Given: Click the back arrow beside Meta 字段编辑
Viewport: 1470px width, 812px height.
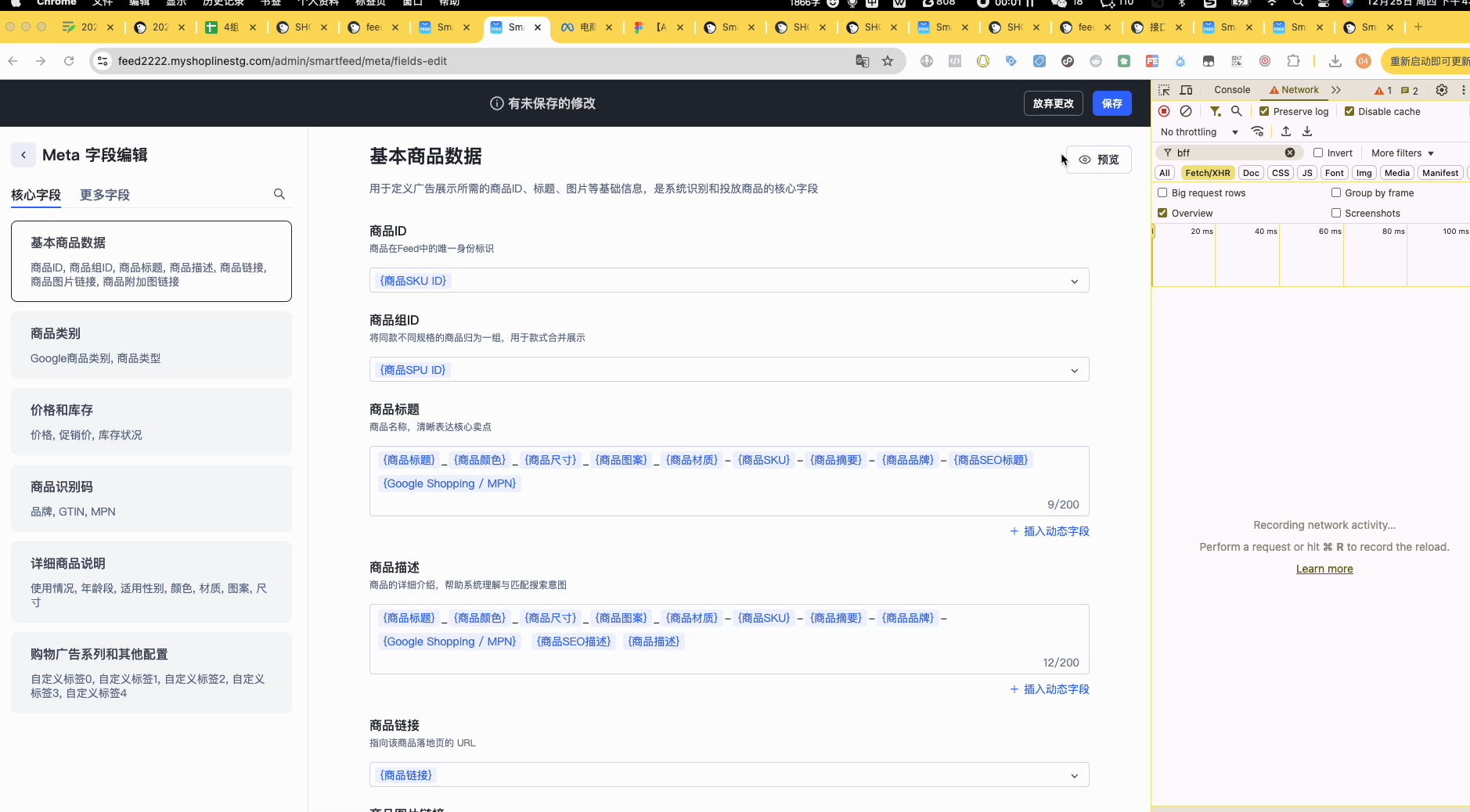Looking at the screenshot, I should (x=23, y=155).
